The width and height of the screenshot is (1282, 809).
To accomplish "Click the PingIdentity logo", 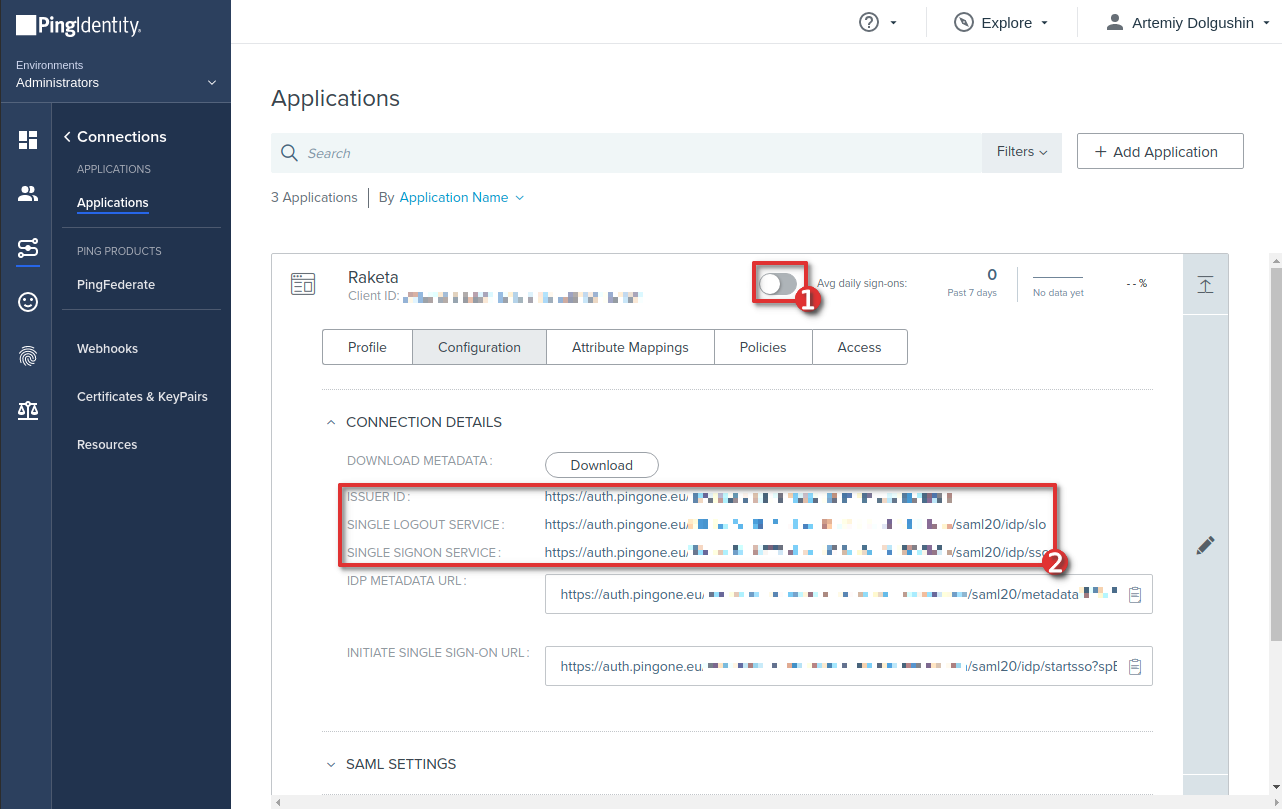I will coord(78,25).
